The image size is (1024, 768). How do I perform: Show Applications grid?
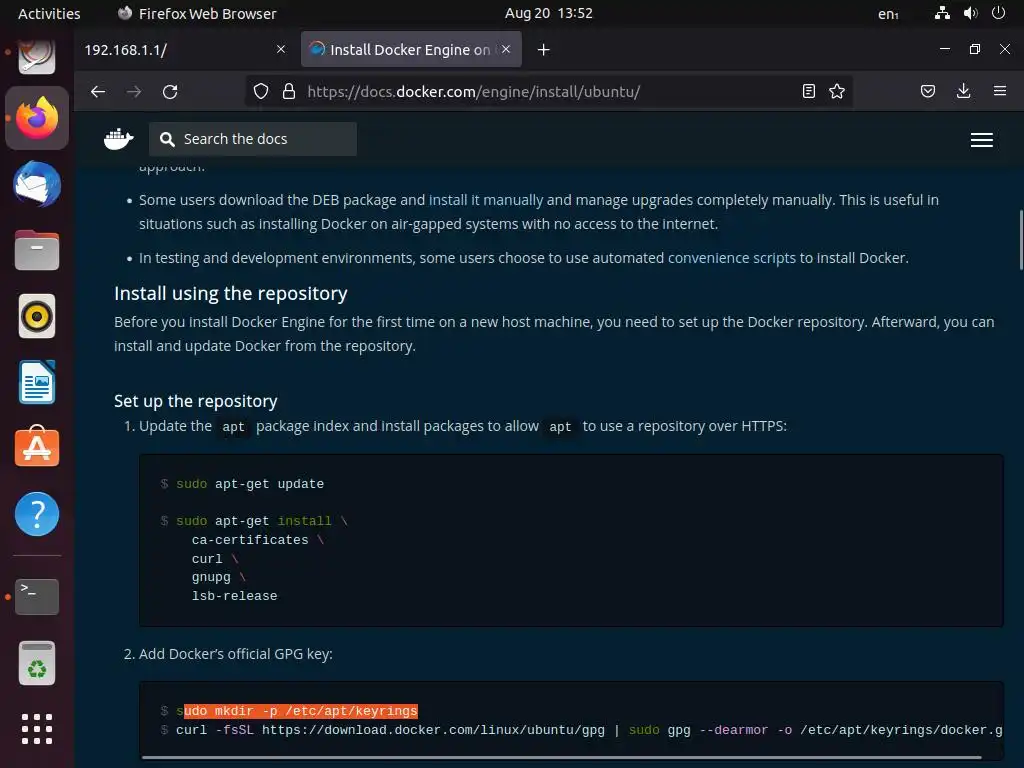37,729
